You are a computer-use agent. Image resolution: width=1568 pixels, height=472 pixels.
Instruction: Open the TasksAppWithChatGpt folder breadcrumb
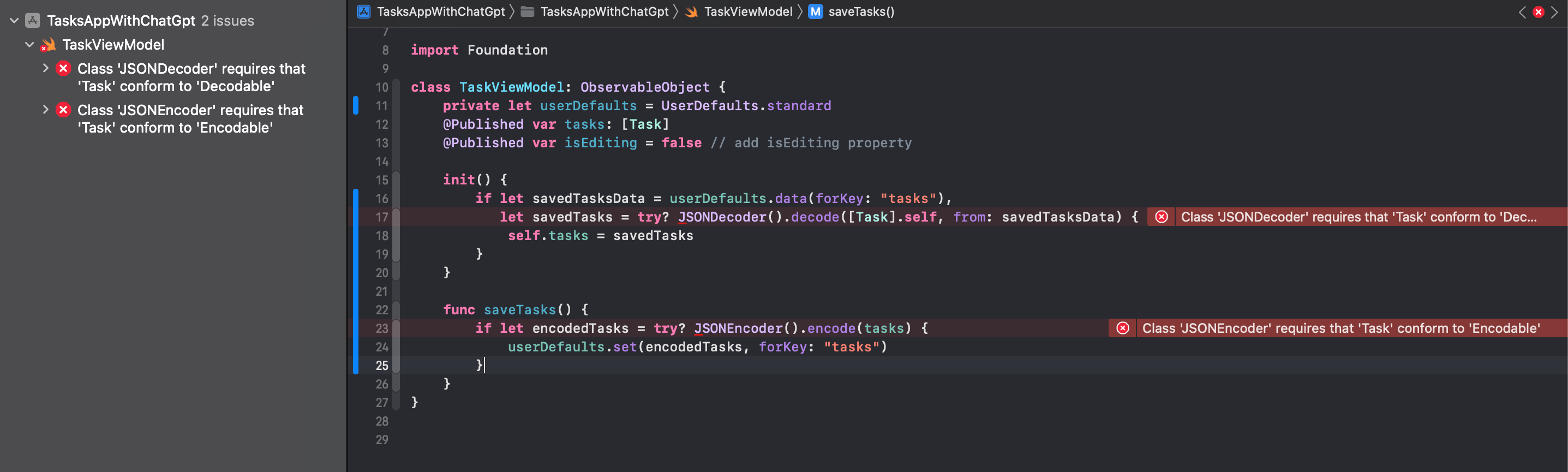coord(604,11)
